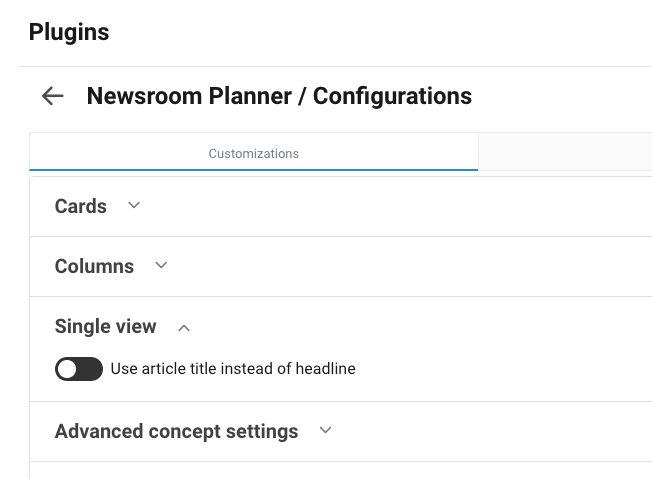The height and width of the screenshot is (479, 652).
Task: Click the Newsroom Planner / Configurations title
Action: [x=279, y=96]
